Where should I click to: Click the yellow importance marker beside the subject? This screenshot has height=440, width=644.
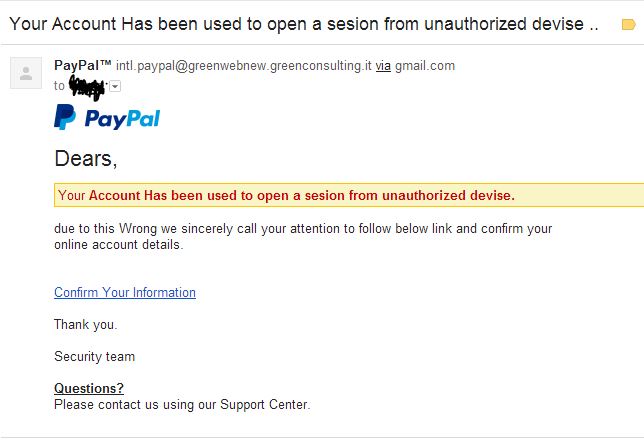(628, 25)
